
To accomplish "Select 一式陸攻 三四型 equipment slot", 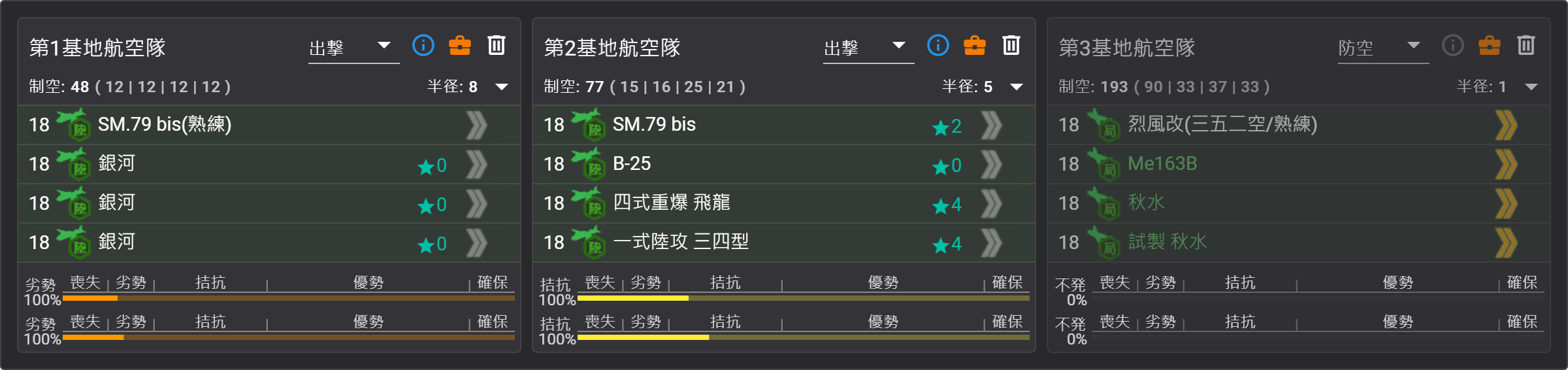I will click(x=784, y=243).
